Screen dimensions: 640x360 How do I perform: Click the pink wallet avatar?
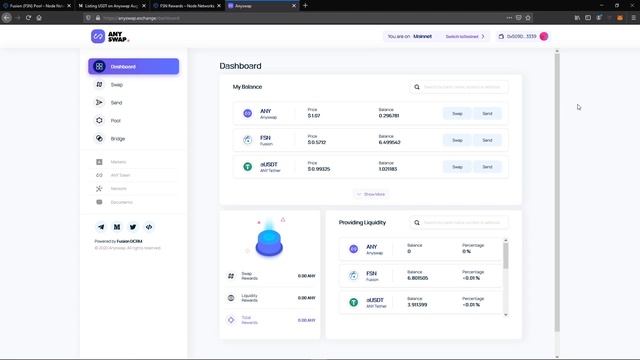(x=544, y=36)
